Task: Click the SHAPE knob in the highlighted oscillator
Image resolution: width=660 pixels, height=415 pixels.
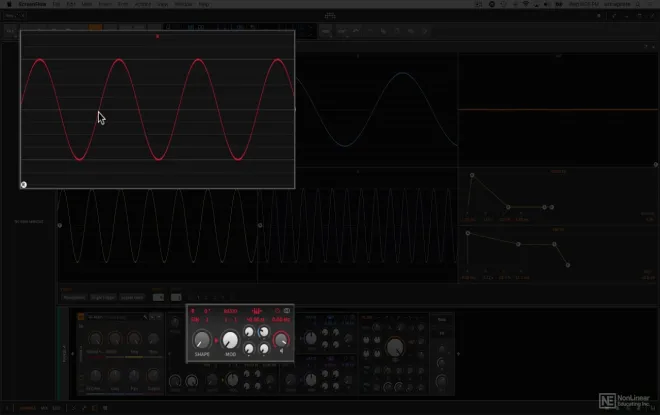Action: pyautogui.click(x=202, y=340)
